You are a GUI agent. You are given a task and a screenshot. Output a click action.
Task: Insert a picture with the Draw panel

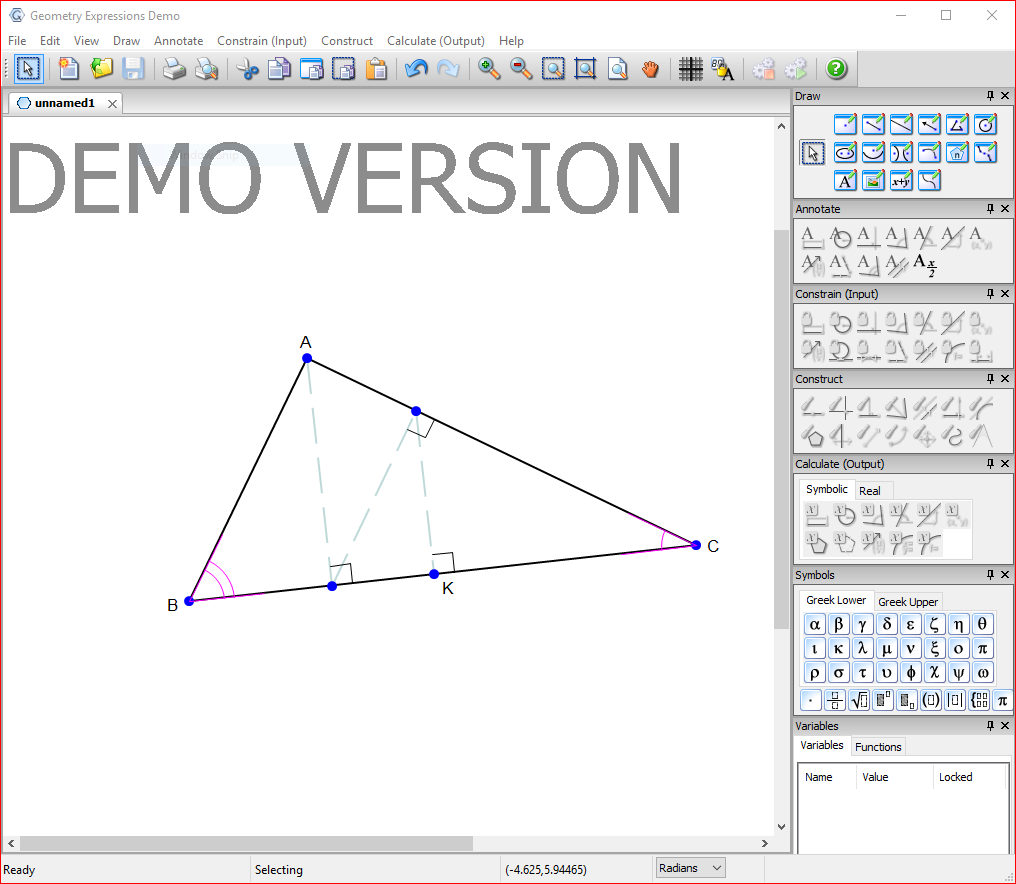(x=873, y=181)
